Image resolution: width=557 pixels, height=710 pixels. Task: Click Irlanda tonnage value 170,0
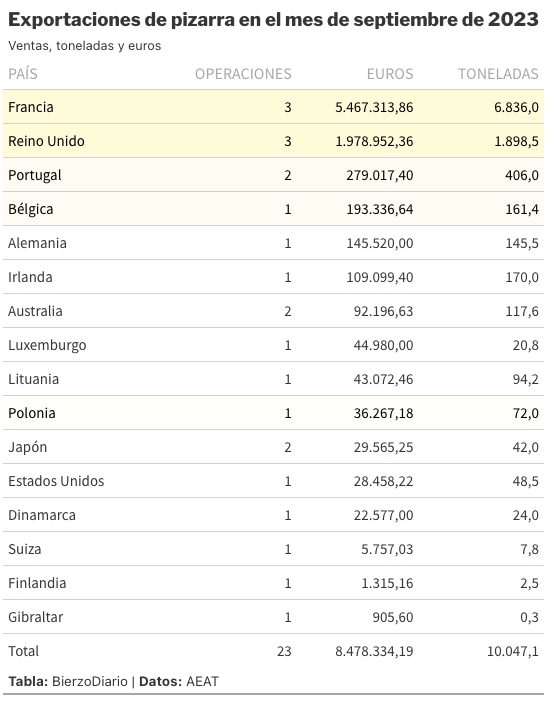[x=522, y=277]
